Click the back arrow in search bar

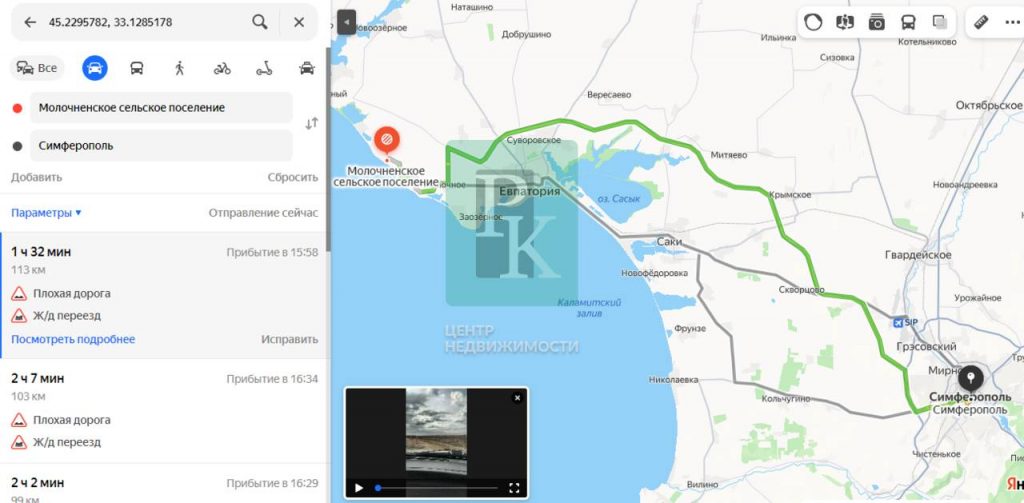click(x=30, y=22)
